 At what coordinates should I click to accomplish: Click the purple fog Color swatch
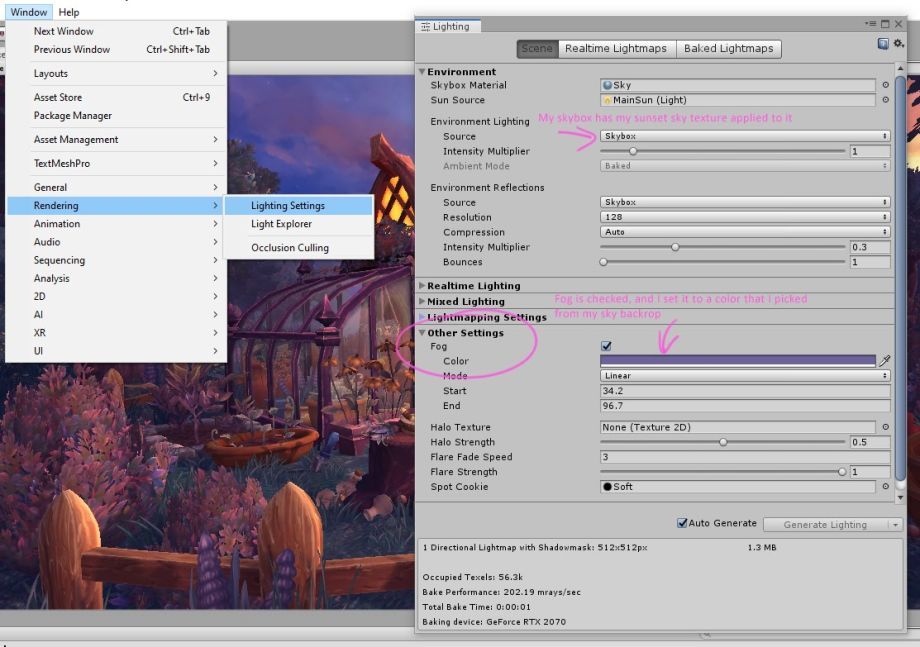tap(738, 361)
